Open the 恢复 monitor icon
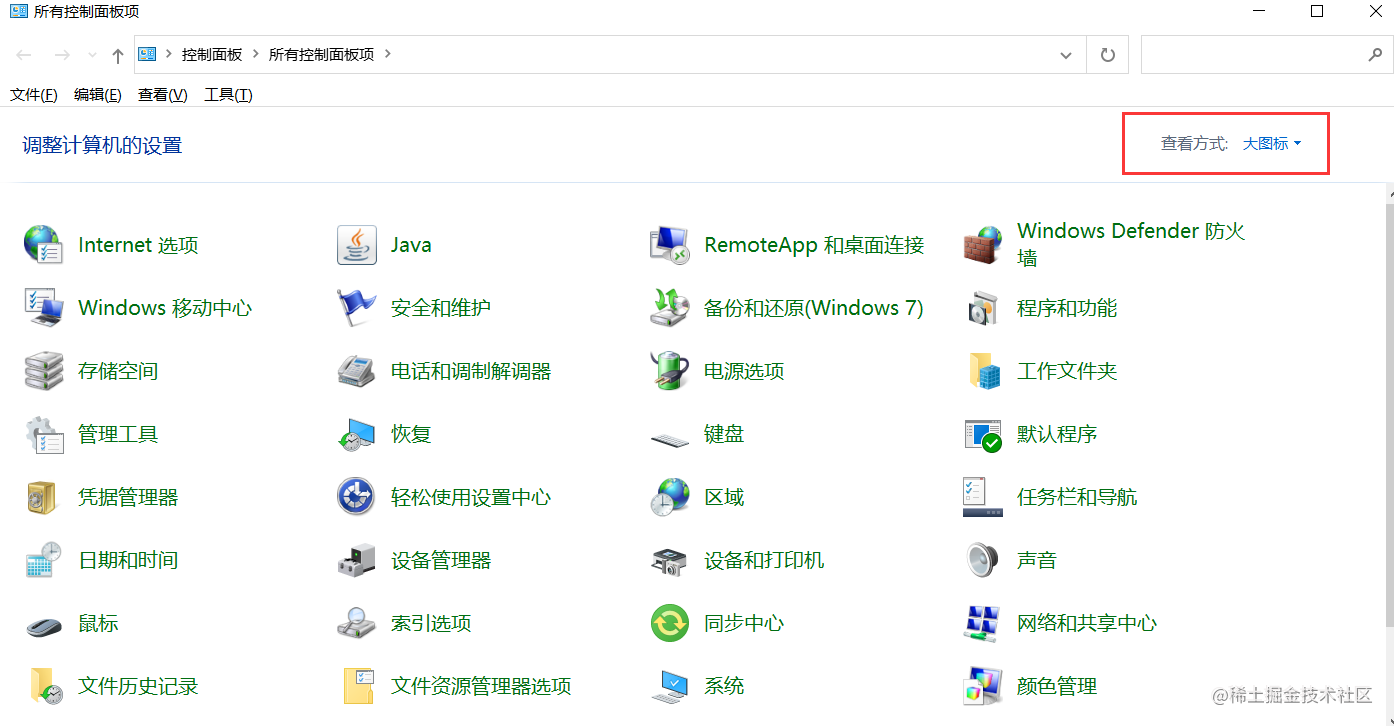 [x=356, y=434]
